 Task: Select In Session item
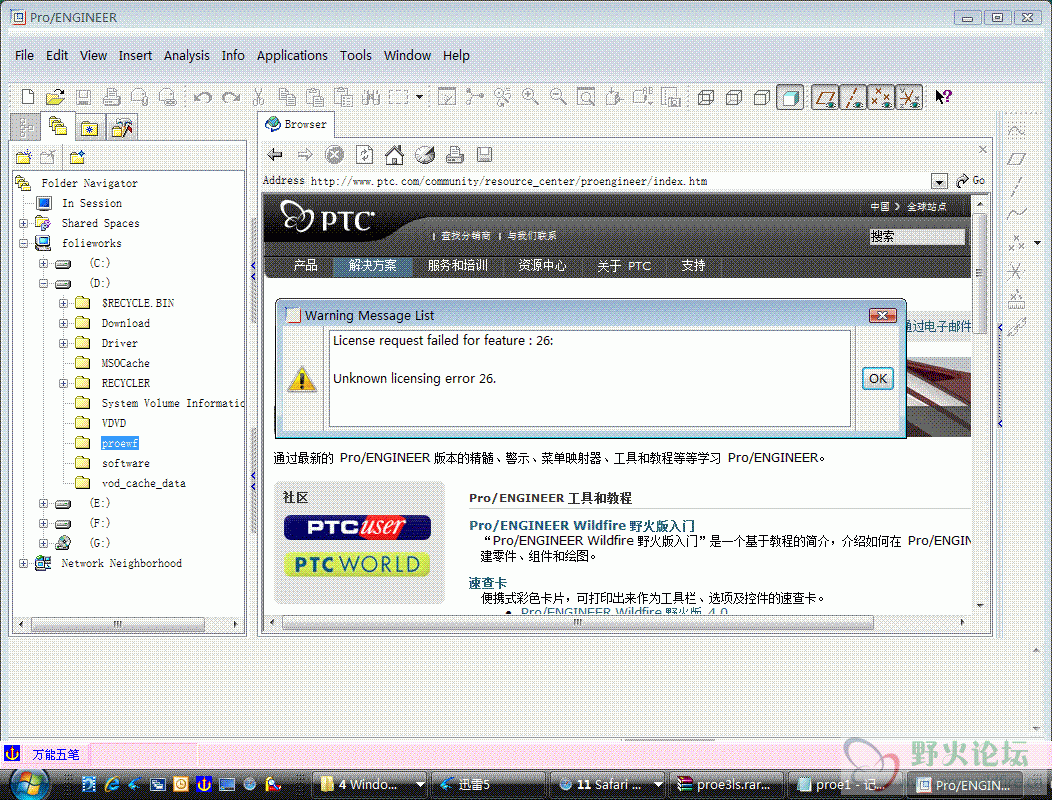pyautogui.click(x=91, y=203)
